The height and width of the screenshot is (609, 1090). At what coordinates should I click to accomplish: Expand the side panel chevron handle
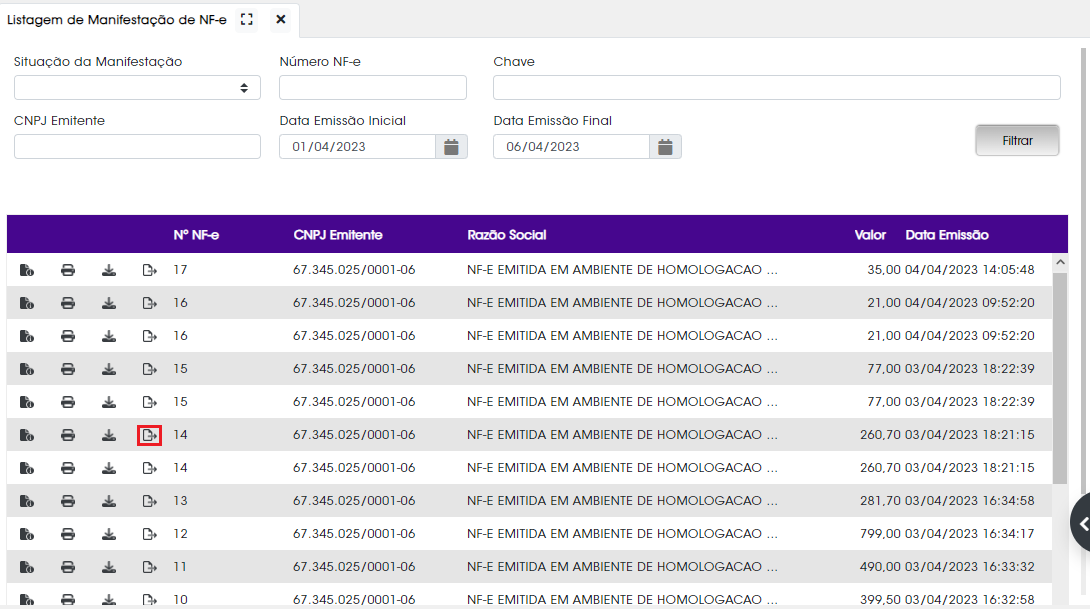click(1082, 523)
